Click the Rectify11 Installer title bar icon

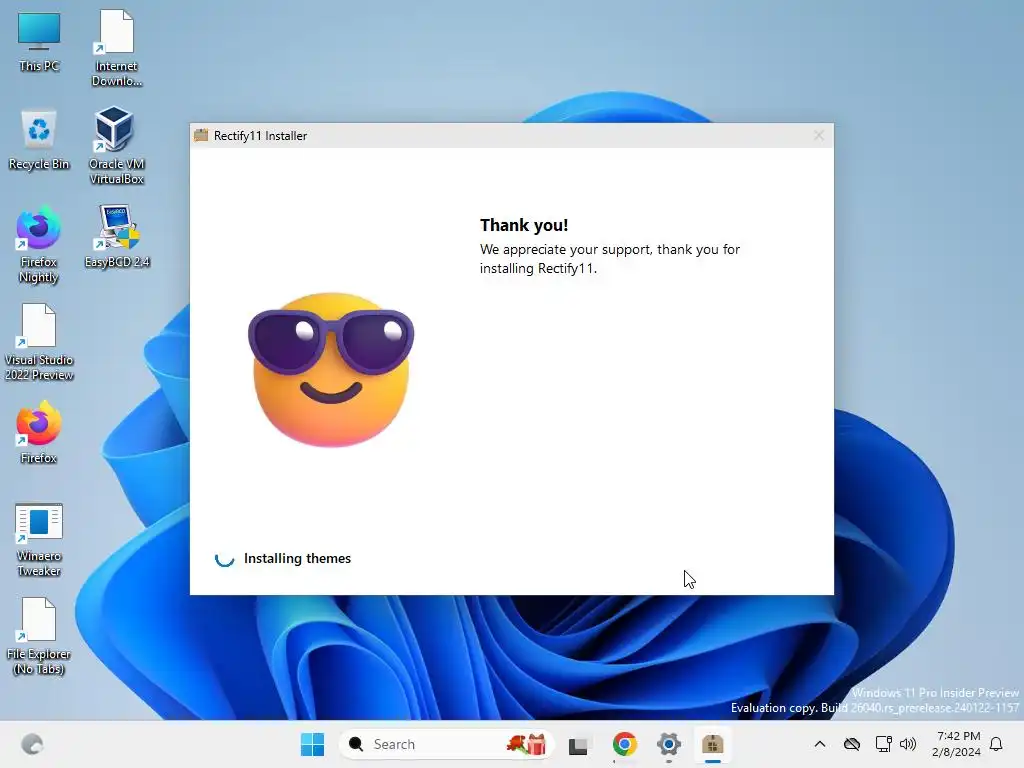tap(201, 135)
